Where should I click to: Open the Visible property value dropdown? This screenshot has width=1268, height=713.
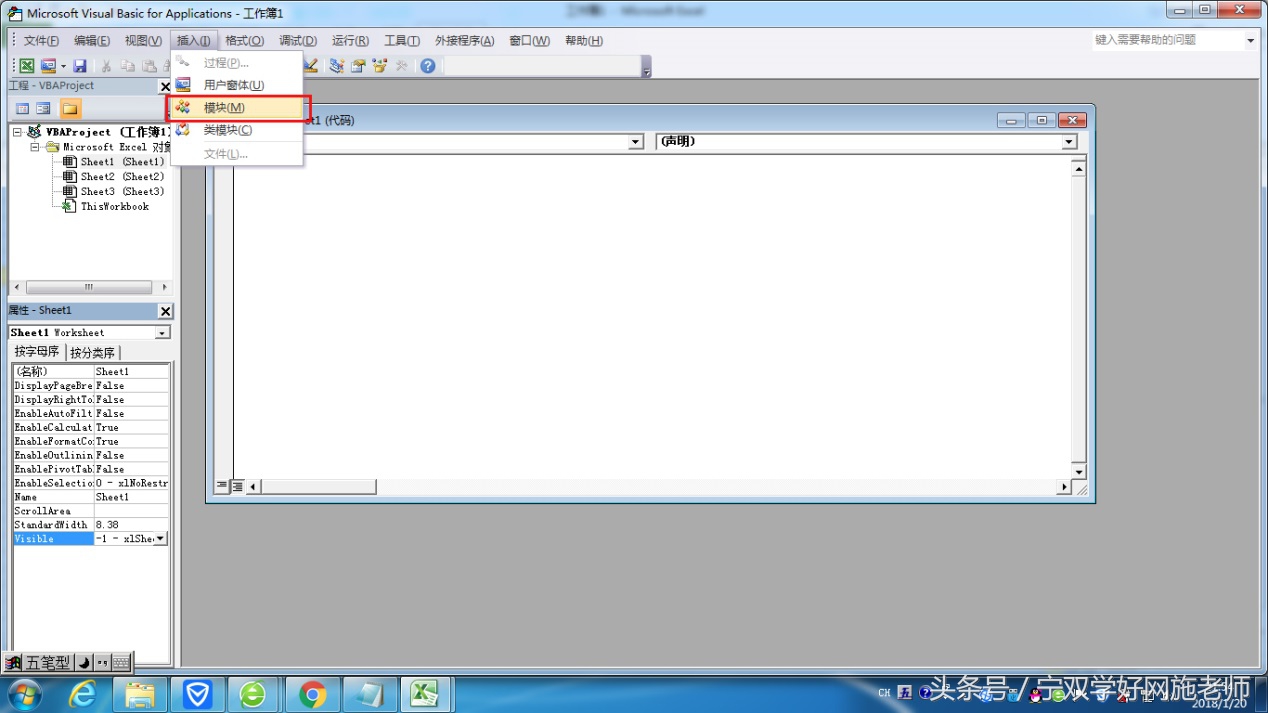point(160,538)
